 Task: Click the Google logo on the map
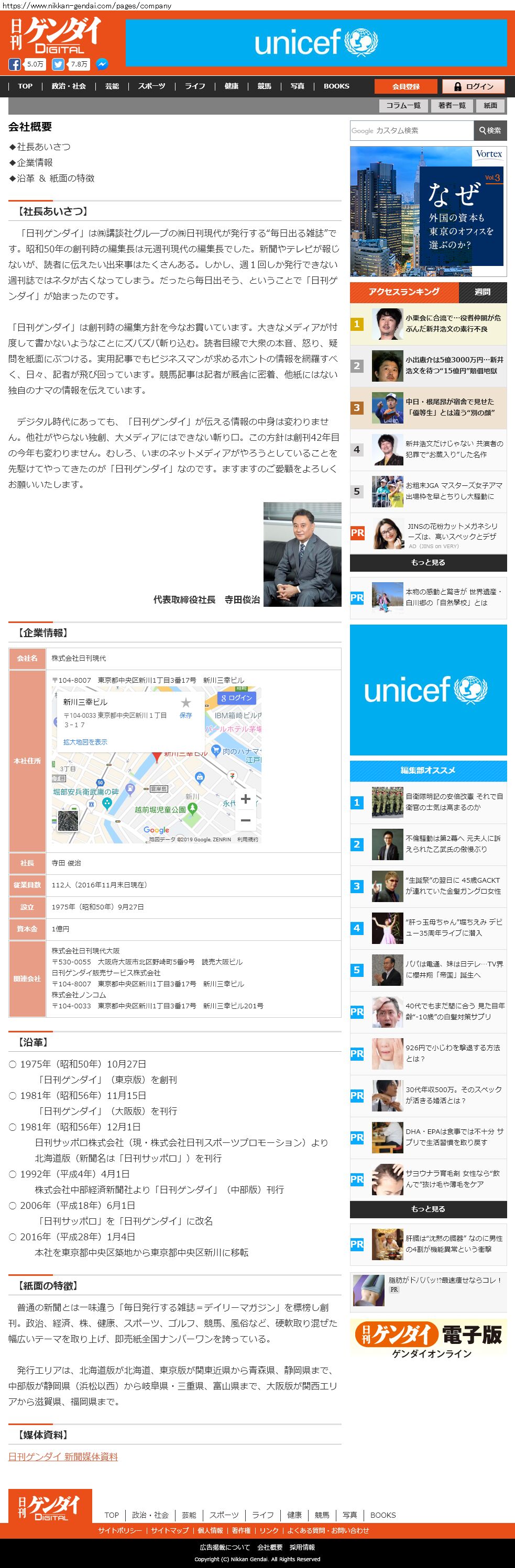(157, 830)
